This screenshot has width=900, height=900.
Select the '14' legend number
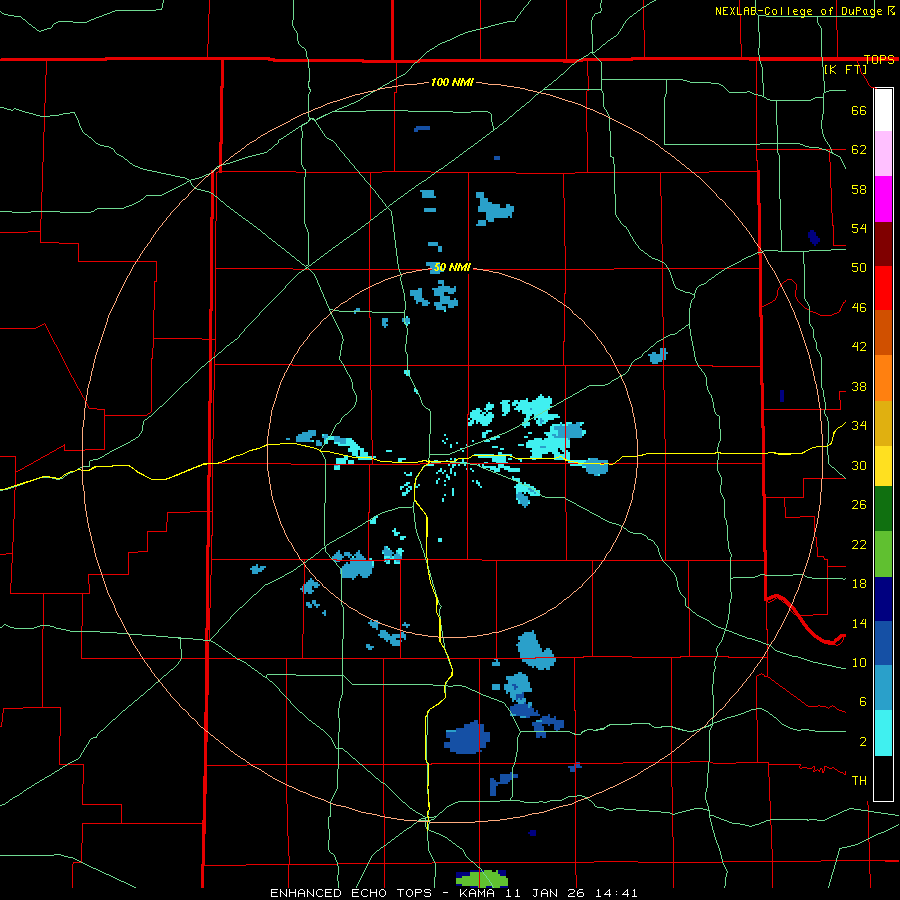[x=859, y=623]
